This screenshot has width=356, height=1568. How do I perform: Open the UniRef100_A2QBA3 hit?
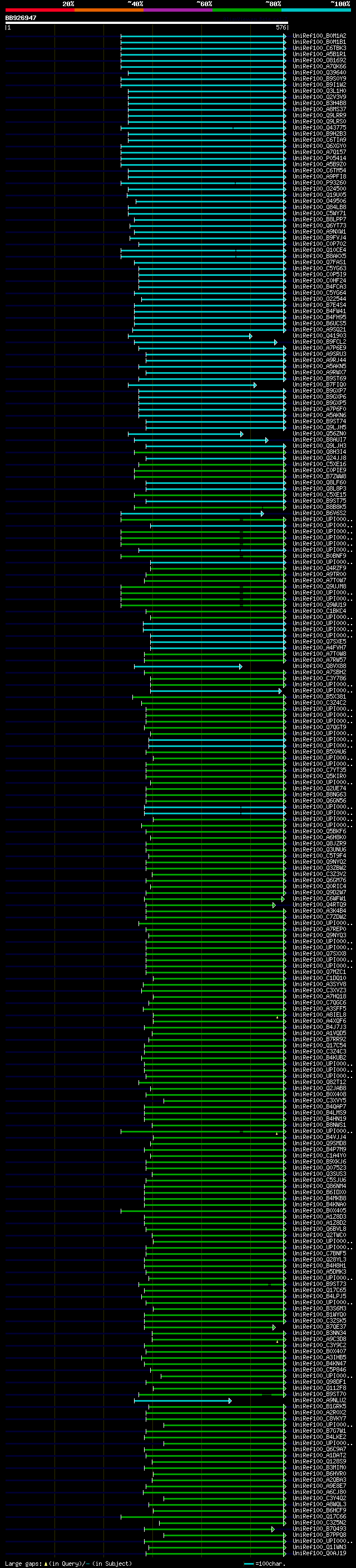coord(319,1480)
